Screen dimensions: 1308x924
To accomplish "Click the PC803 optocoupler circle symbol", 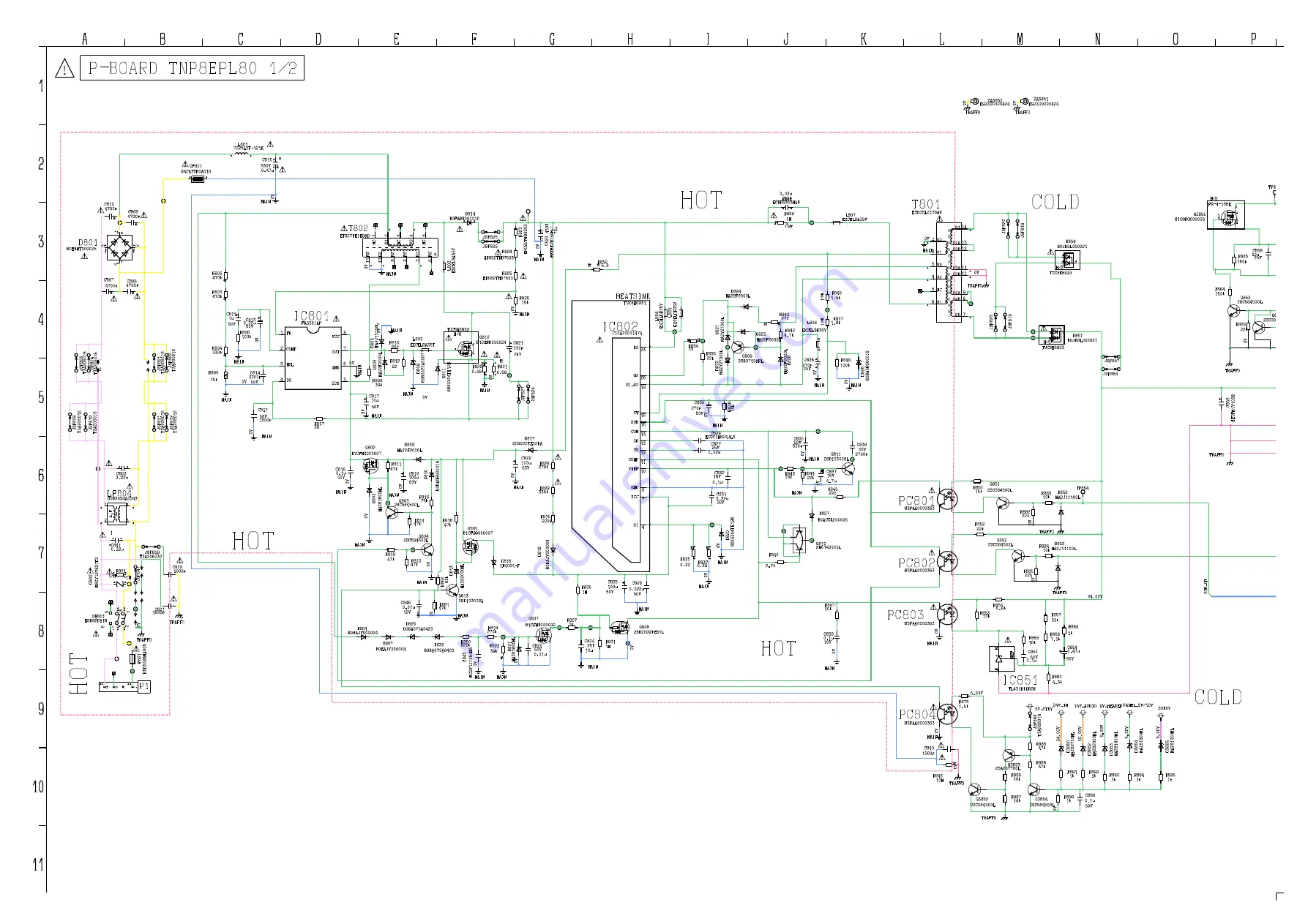I will tap(947, 614).
